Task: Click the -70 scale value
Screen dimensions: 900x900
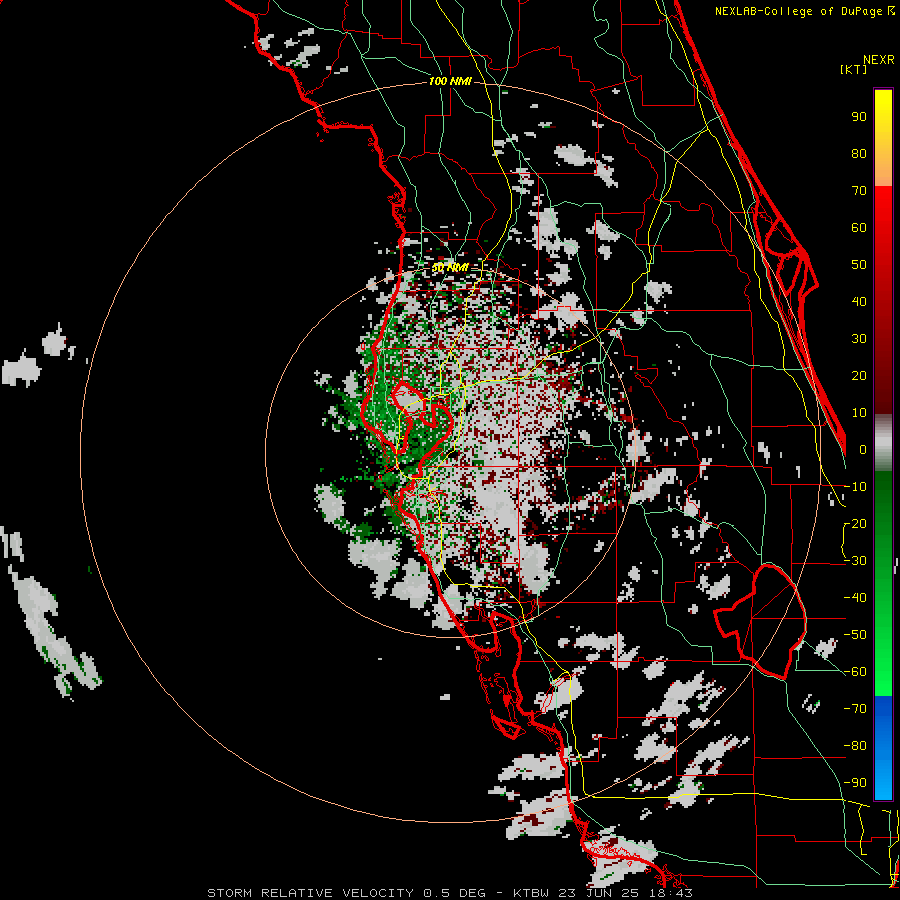Action: tap(855, 709)
